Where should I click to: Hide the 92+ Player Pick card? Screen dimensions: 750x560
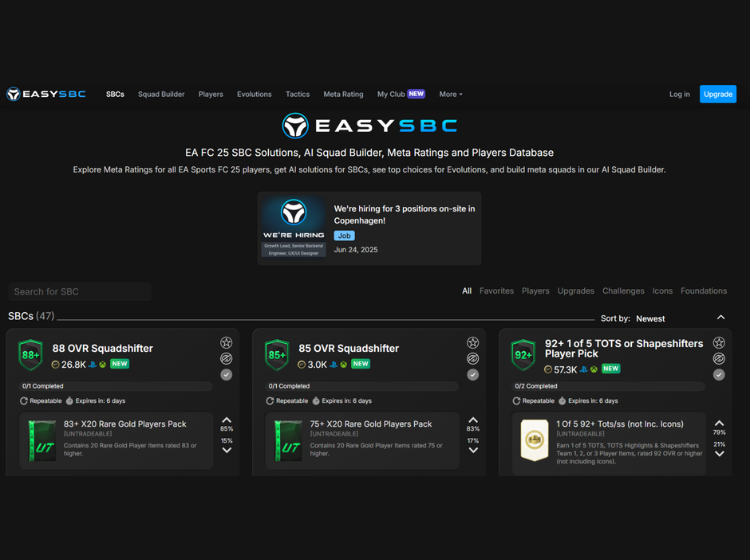coord(719,358)
